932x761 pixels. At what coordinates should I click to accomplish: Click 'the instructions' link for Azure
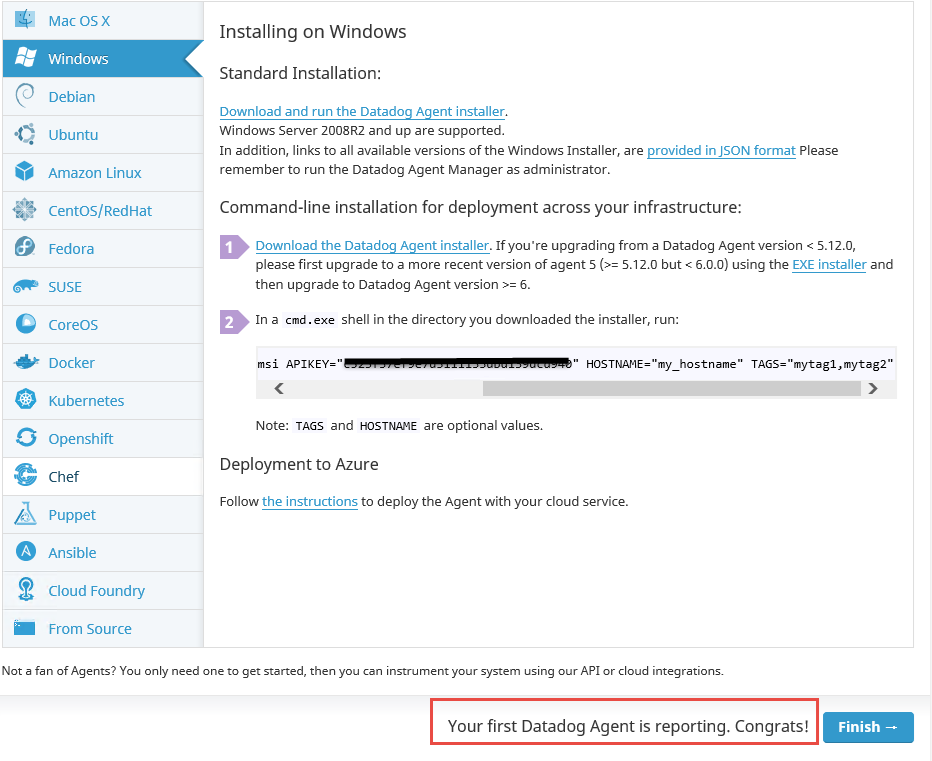coord(310,502)
